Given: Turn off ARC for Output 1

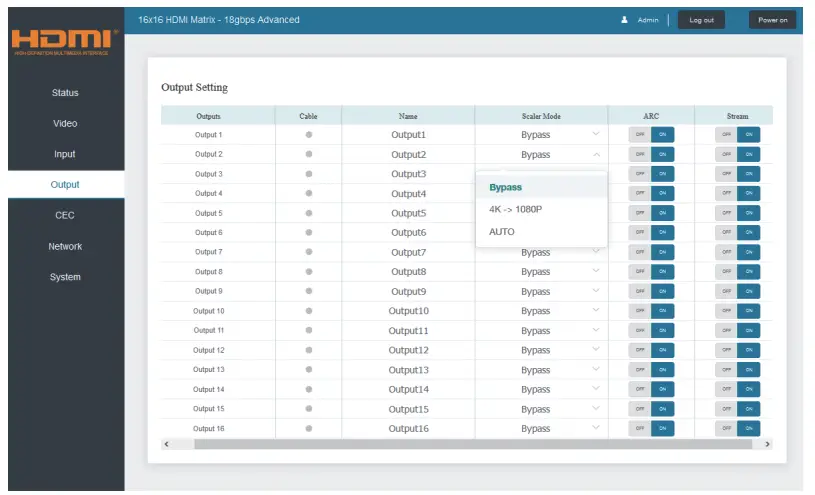Looking at the screenshot, I should (639, 135).
